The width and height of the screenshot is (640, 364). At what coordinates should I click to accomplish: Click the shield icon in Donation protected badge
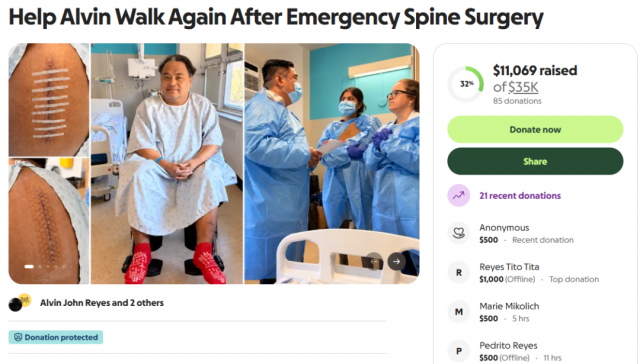[x=18, y=337]
